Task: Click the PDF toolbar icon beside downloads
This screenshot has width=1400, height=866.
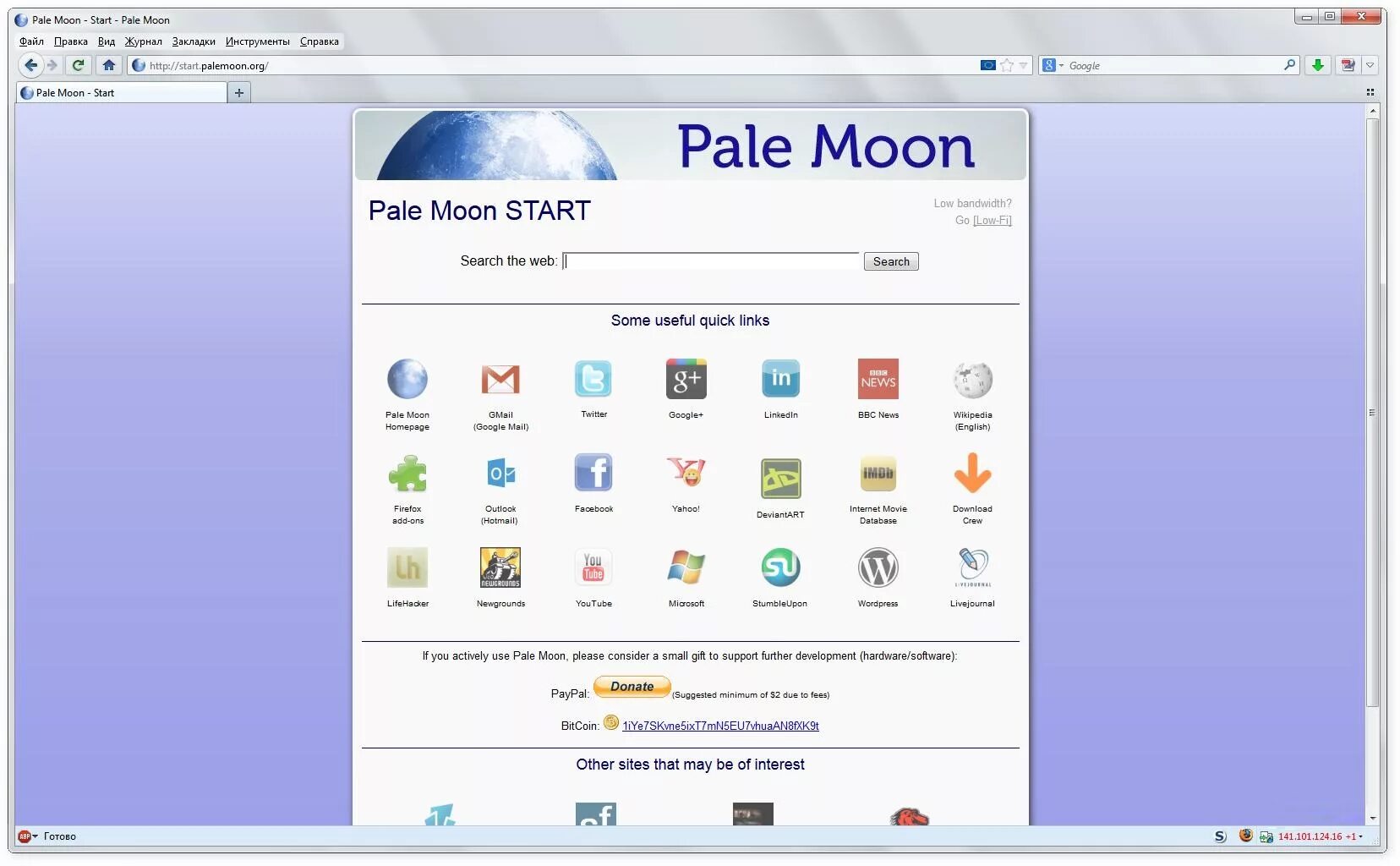Action: (x=1348, y=65)
